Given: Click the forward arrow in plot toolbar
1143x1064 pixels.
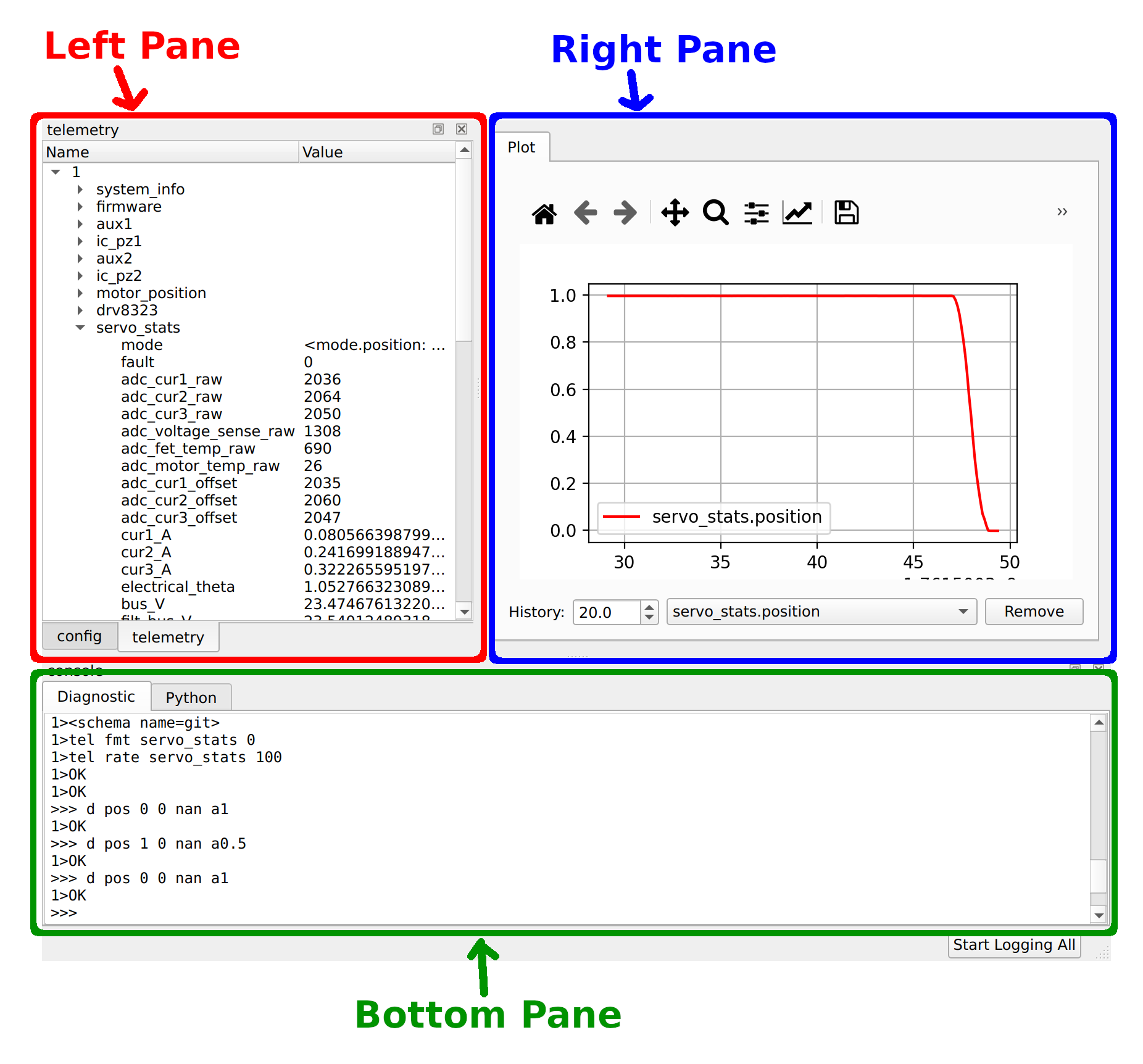Looking at the screenshot, I should click(x=625, y=213).
